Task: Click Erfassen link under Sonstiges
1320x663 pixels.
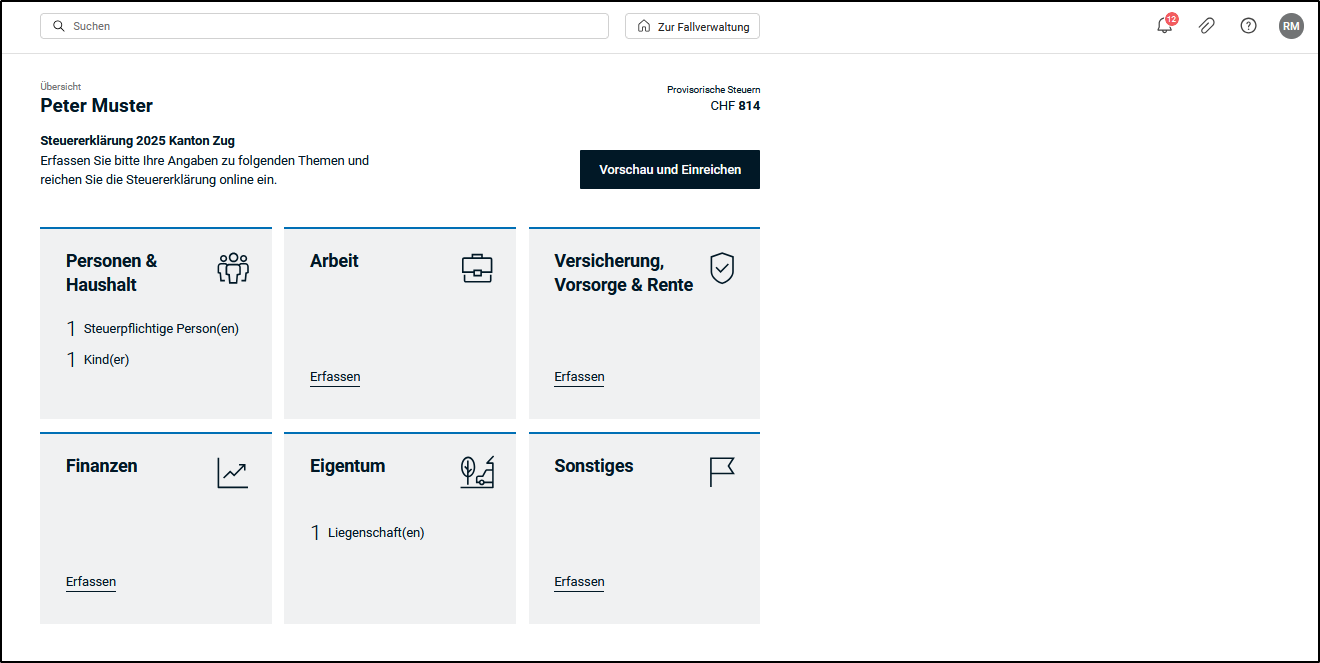Action: [579, 582]
